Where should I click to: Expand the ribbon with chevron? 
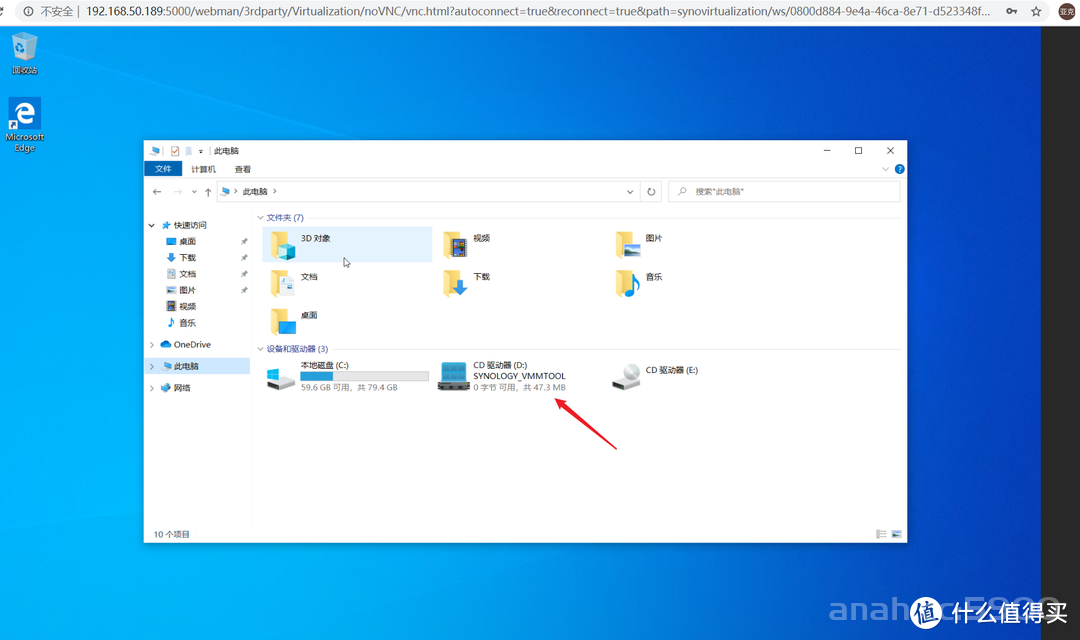(886, 169)
